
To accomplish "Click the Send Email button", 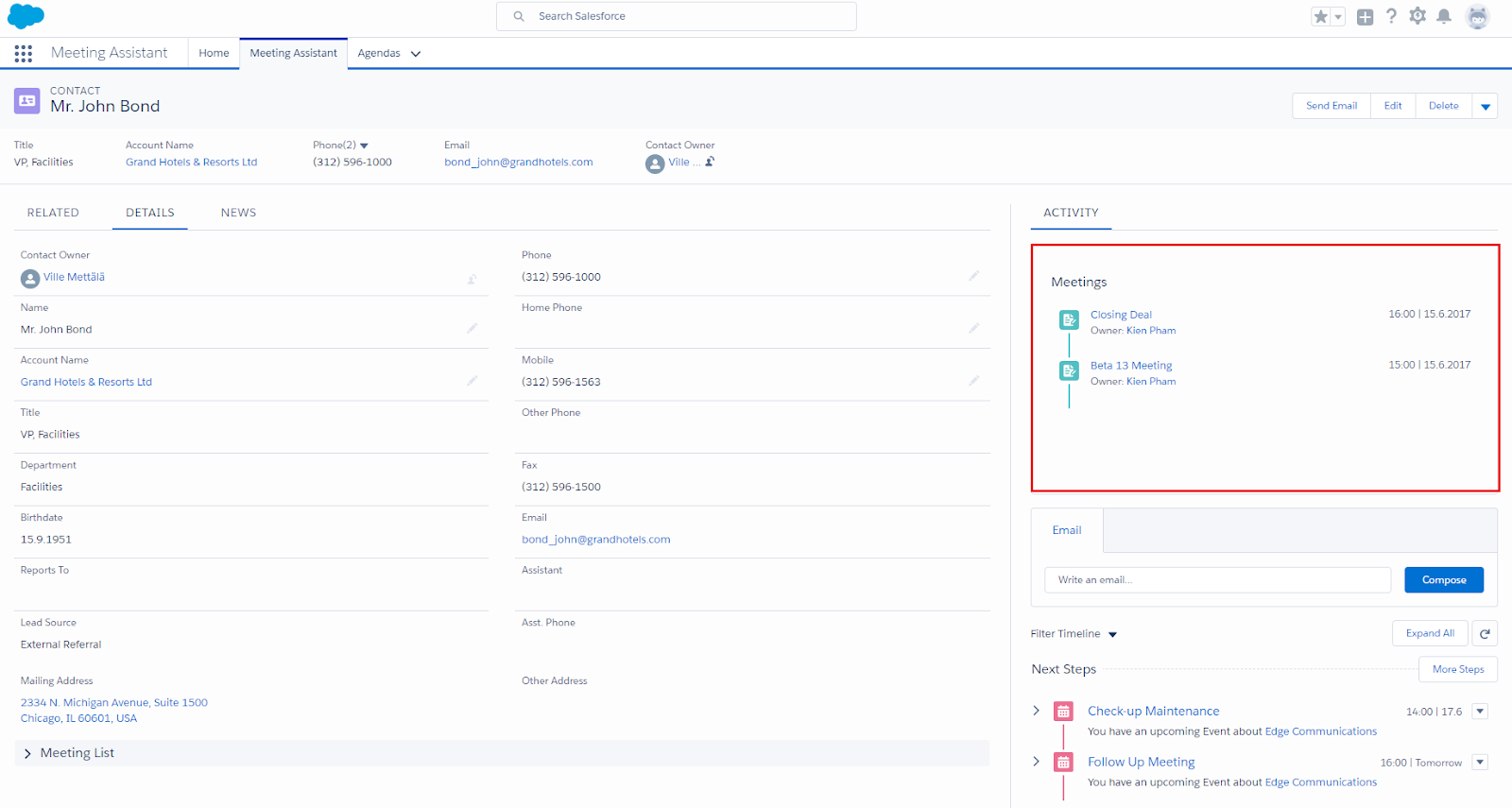I will click(1332, 106).
